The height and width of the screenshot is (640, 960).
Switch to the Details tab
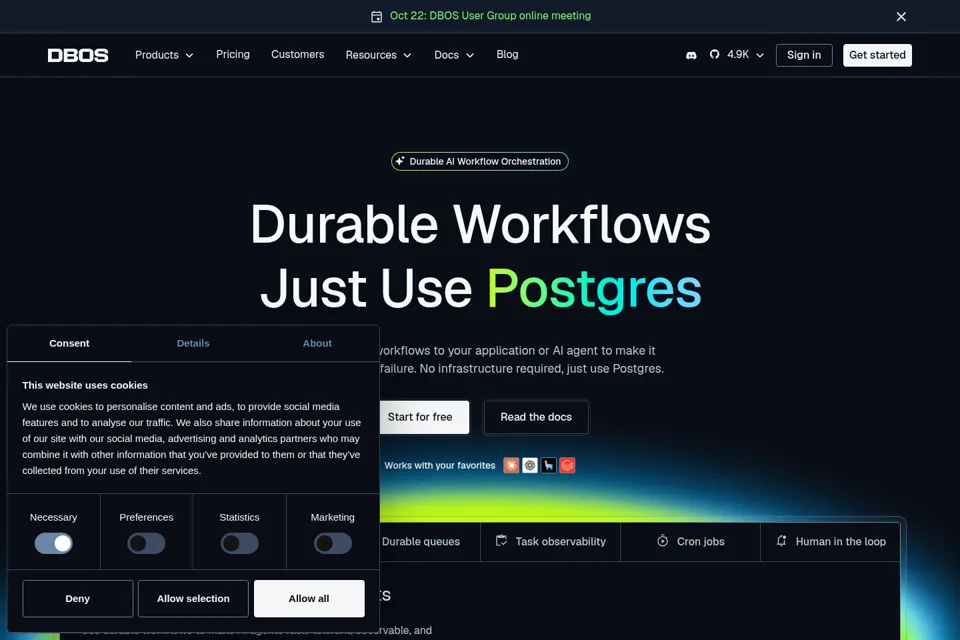(x=193, y=344)
